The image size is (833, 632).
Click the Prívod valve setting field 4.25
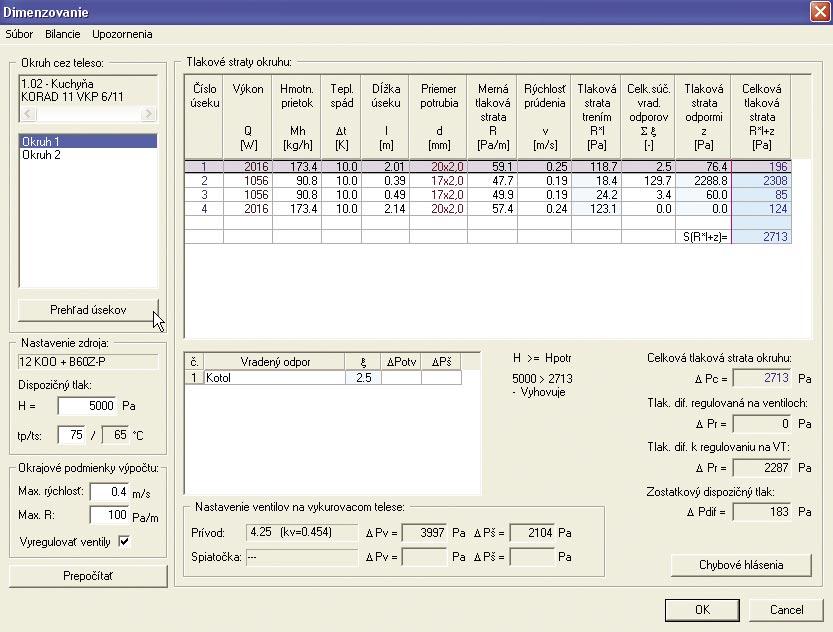pyautogui.click(x=302, y=532)
